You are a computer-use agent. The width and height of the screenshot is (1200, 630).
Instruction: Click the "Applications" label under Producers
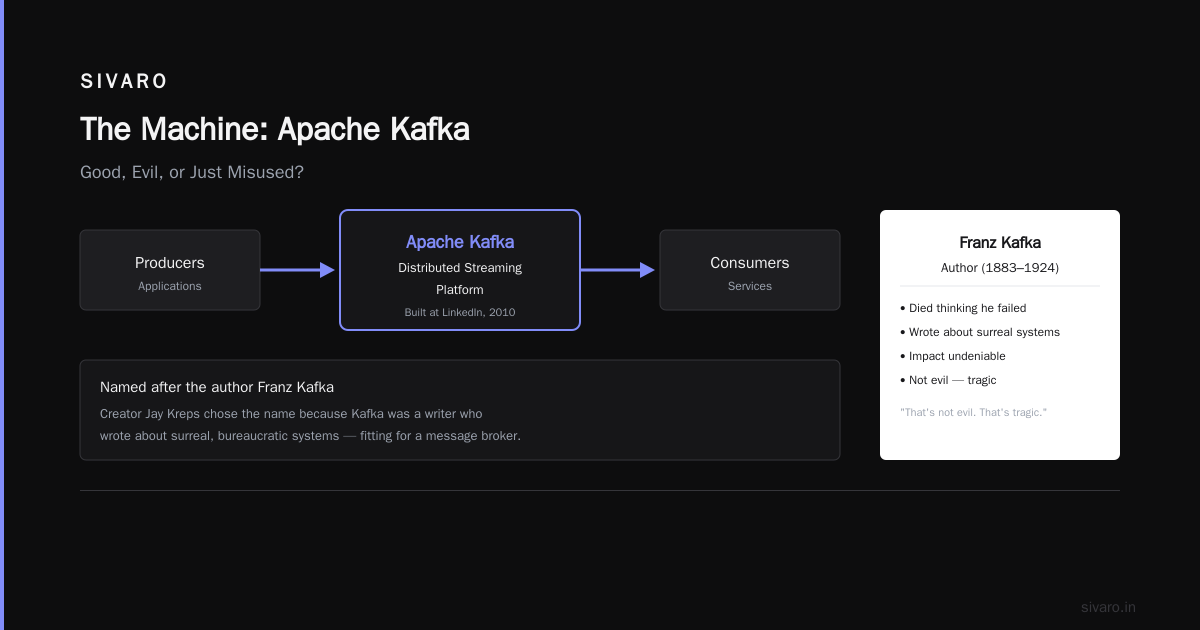coord(170,286)
